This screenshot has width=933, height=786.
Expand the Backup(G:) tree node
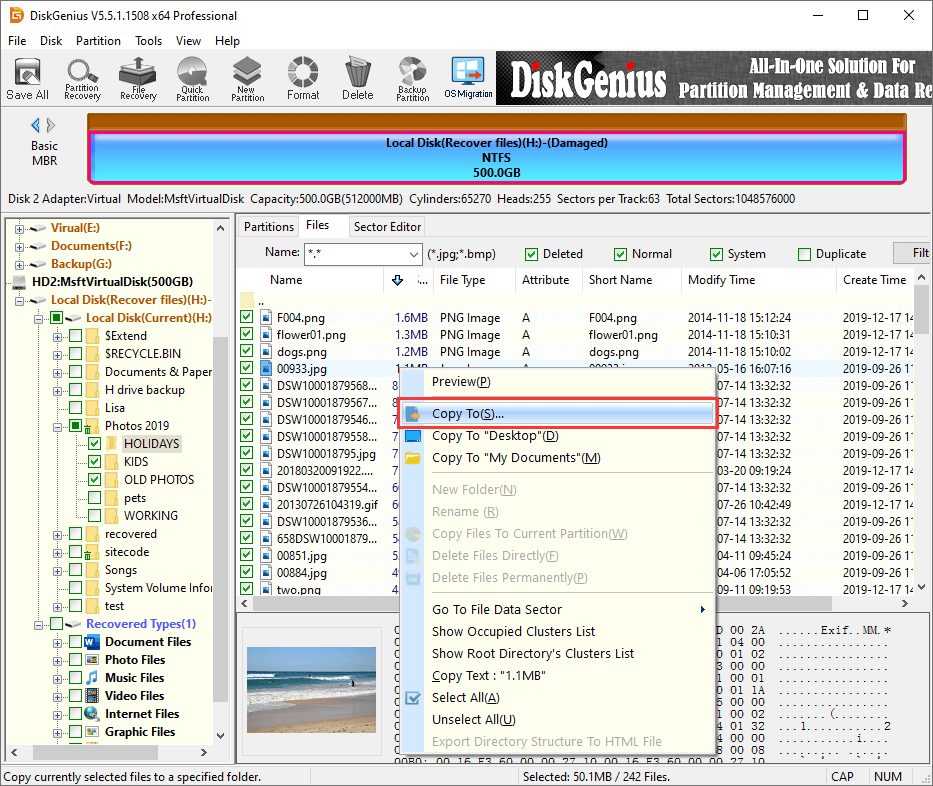(20, 264)
